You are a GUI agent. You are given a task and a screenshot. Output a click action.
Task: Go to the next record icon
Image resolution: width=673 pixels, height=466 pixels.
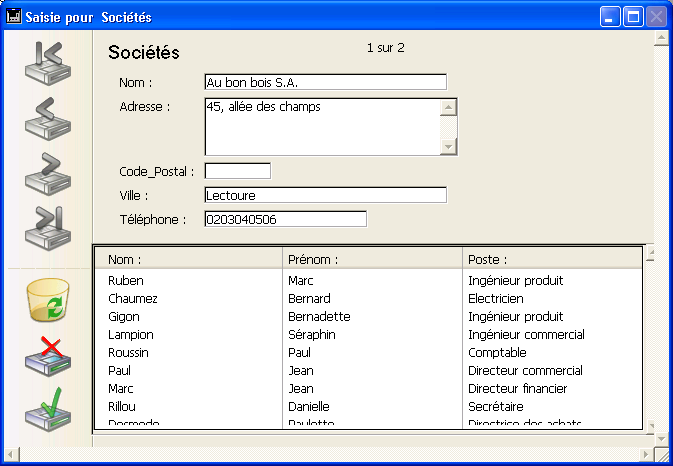tap(47, 172)
